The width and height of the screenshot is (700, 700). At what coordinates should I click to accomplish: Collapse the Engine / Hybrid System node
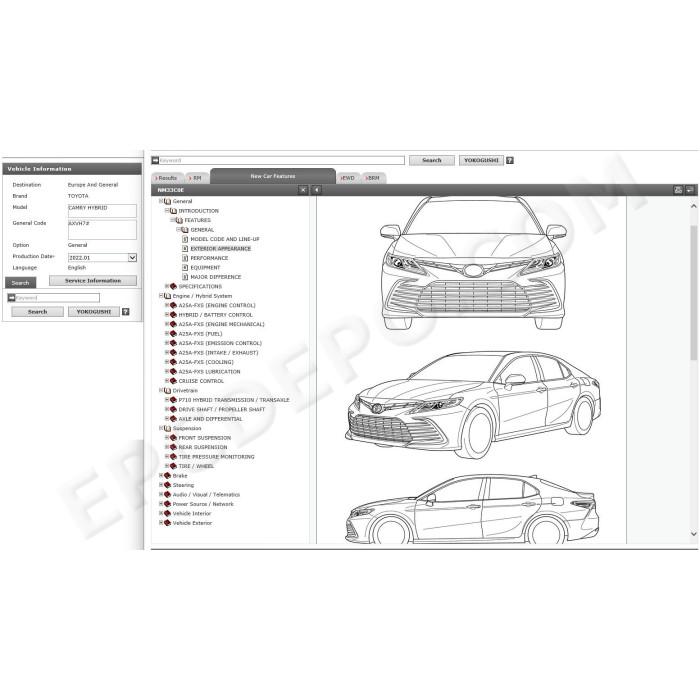point(161,296)
